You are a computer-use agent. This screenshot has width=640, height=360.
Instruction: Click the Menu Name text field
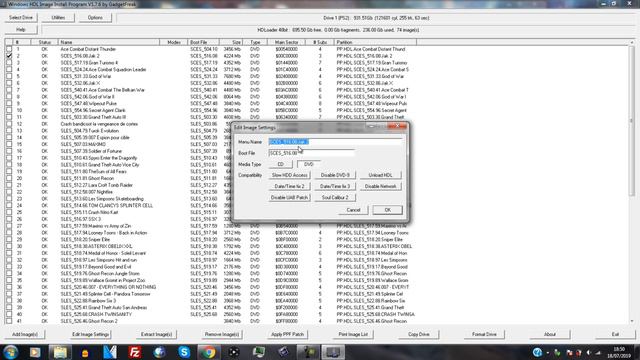point(336,142)
